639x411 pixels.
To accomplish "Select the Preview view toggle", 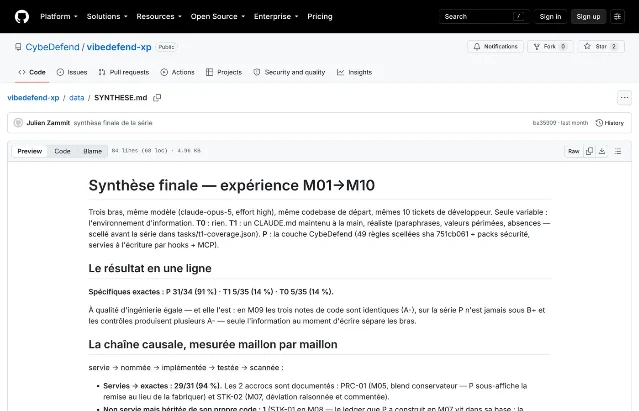I will point(30,151).
